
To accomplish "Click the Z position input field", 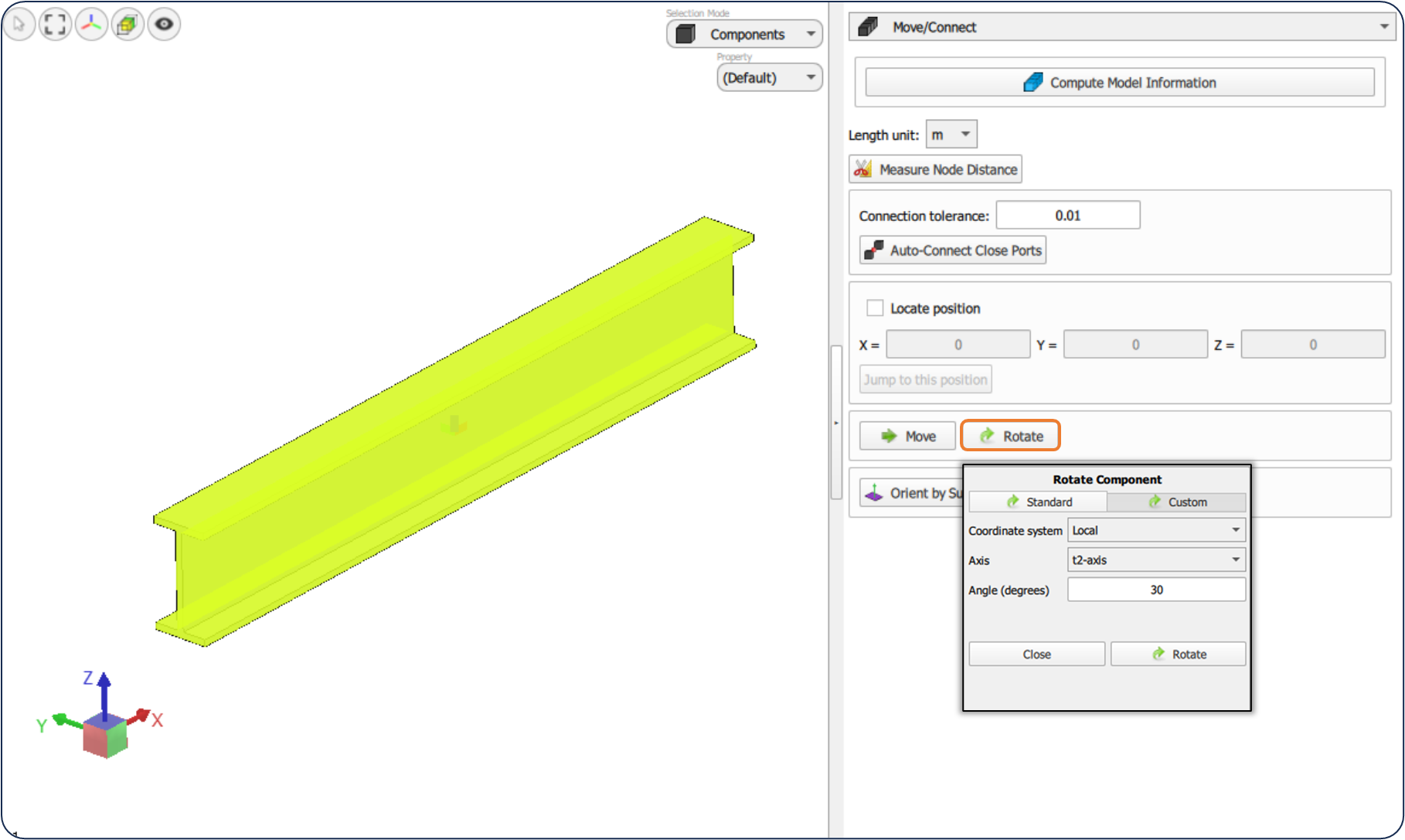I will [1313, 345].
